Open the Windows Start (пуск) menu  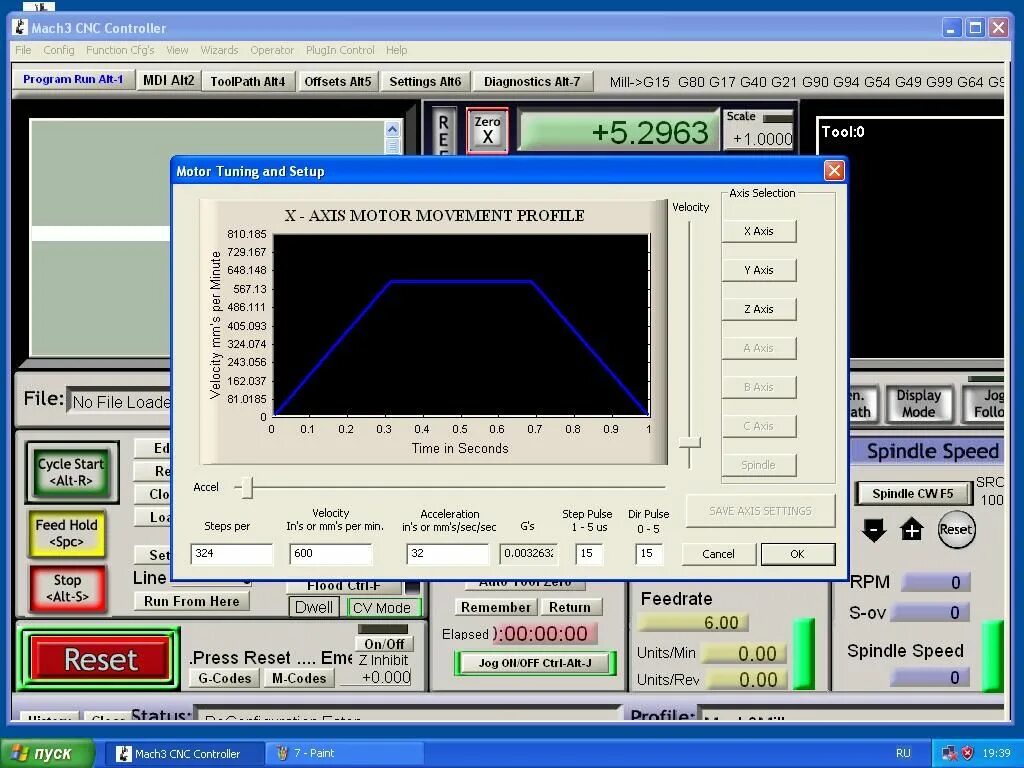(47, 753)
